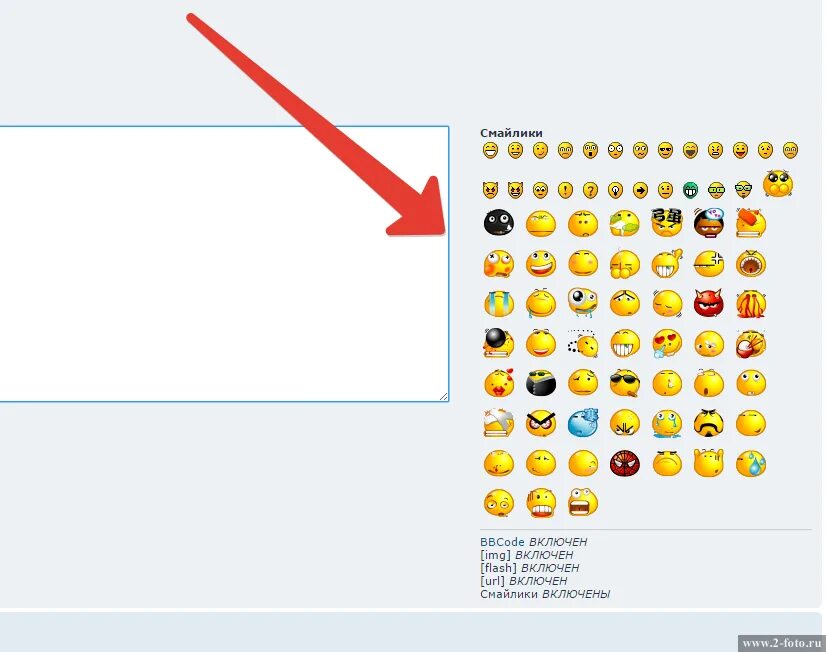The height and width of the screenshot is (652, 826).
Task: Insert the smiley with anger vein mark
Action: pyautogui.click(x=709, y=263)
